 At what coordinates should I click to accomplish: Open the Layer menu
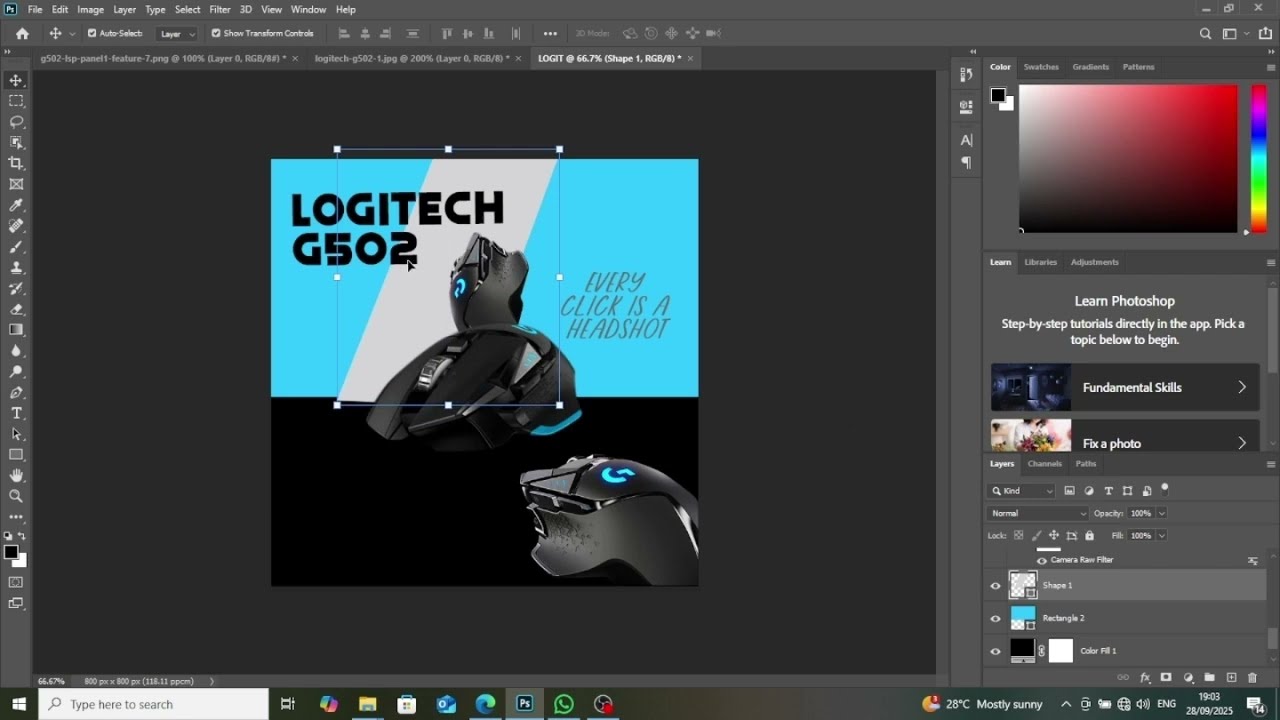[x=124, y=9]
